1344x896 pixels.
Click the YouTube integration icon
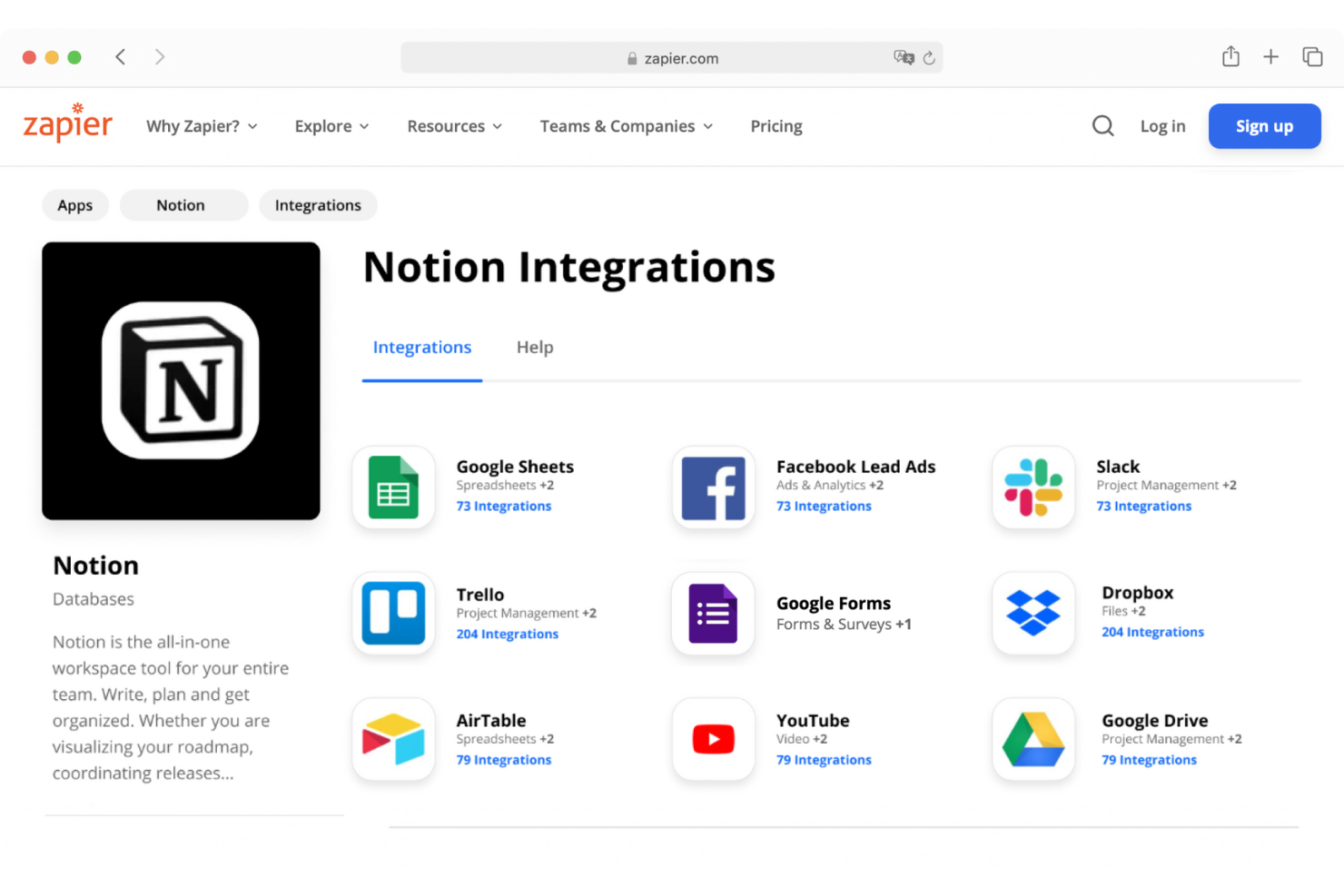point(713,739)
